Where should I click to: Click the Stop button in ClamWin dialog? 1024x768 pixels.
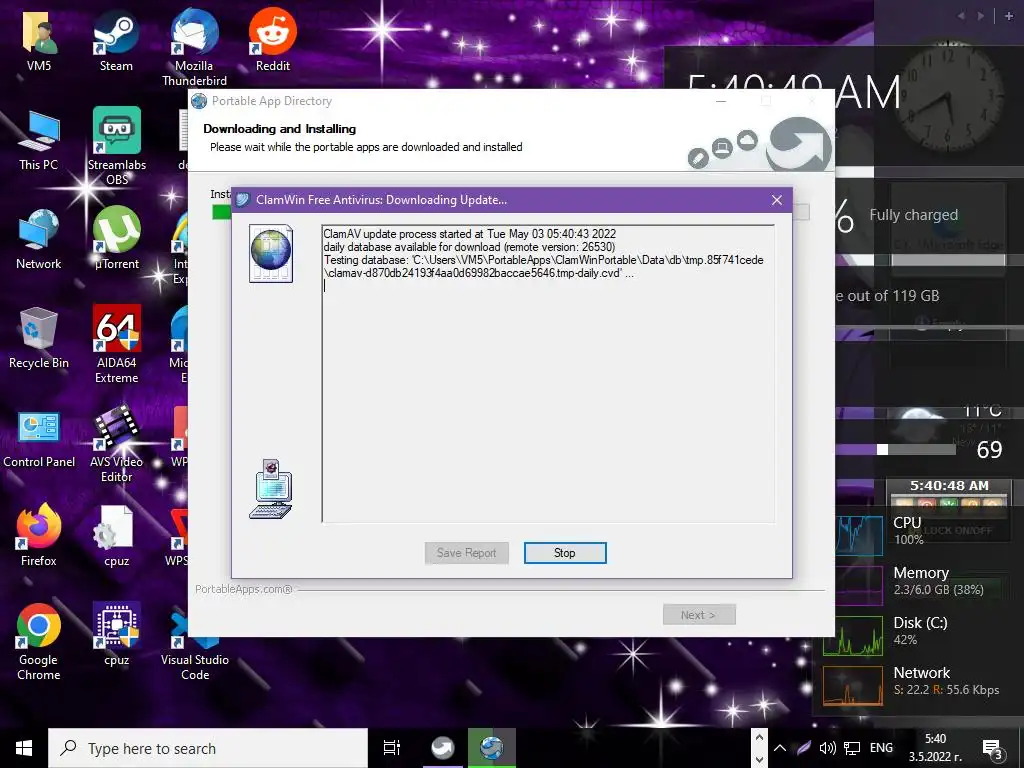pos(565,552)
